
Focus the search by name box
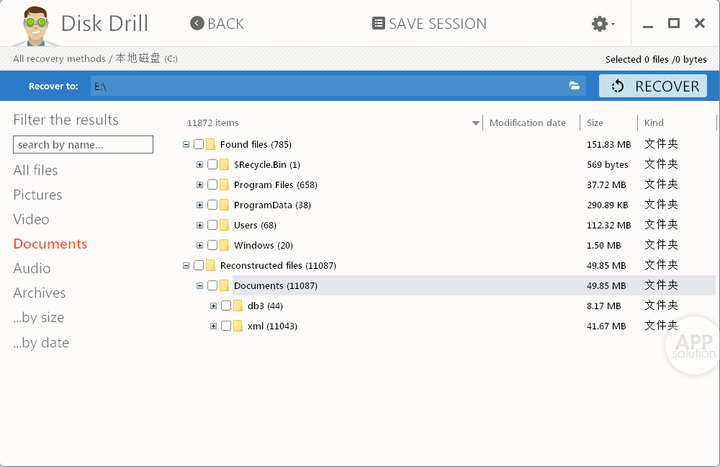(83, 145)
